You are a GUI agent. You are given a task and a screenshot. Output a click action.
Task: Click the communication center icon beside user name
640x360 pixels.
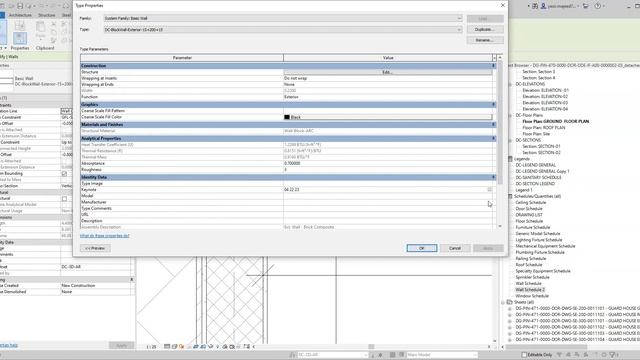(x=535, y=6)
